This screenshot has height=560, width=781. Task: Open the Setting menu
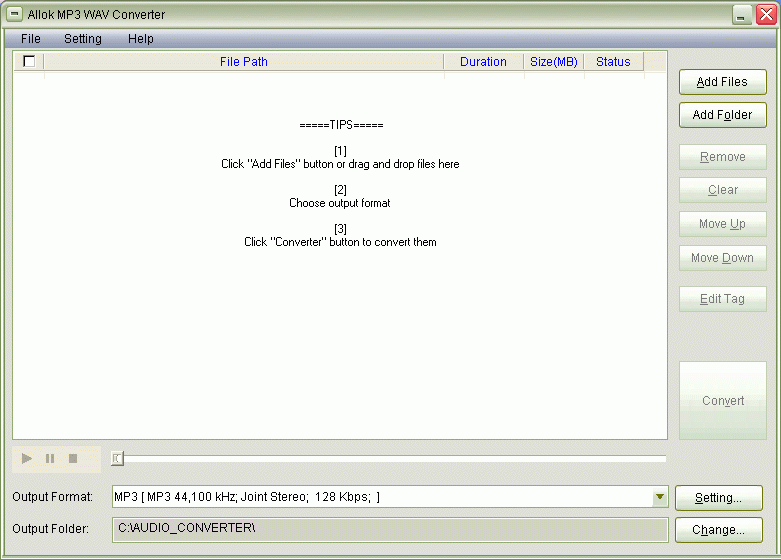[83, 39]
